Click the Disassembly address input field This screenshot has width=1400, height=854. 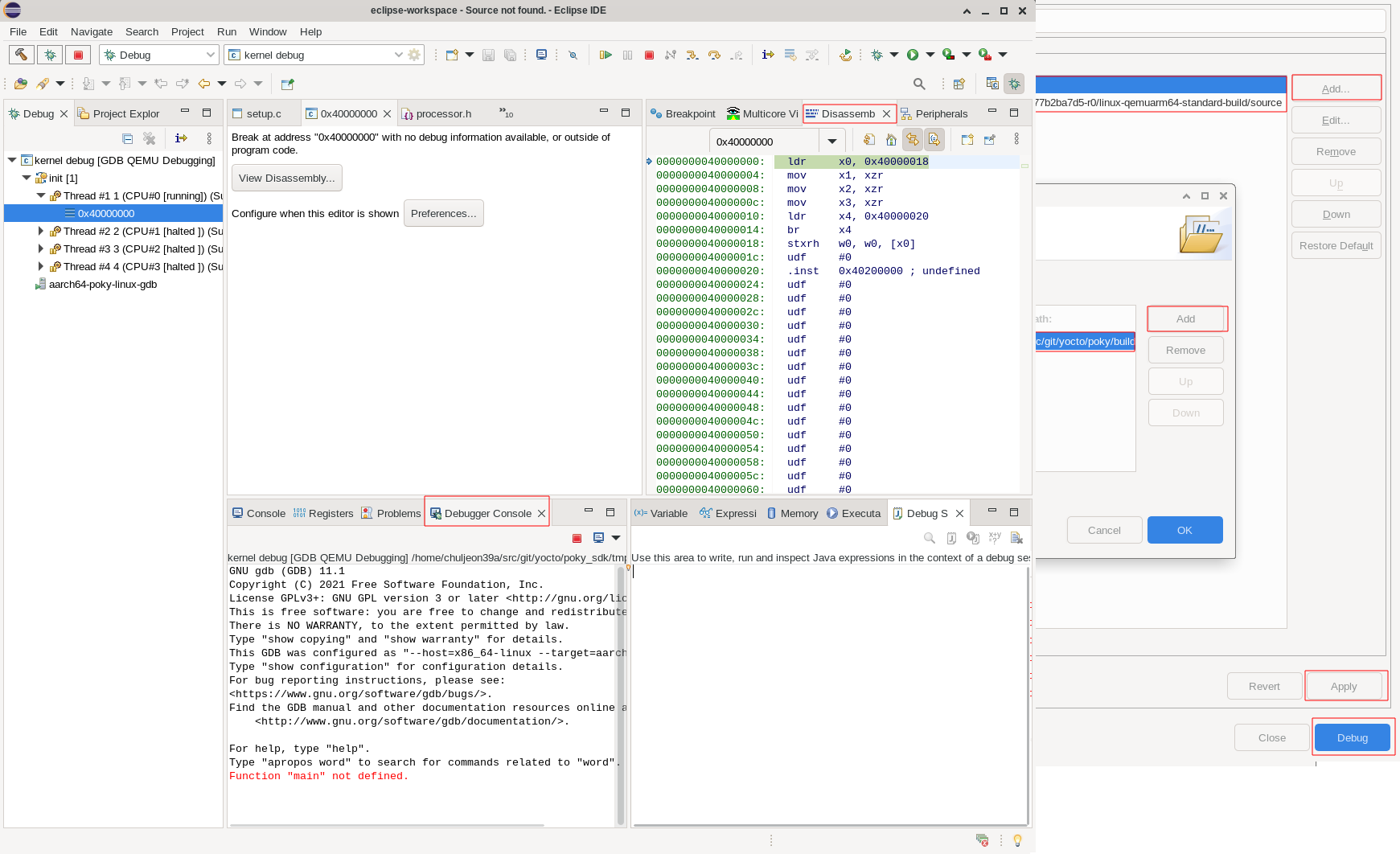coord(765,142)
